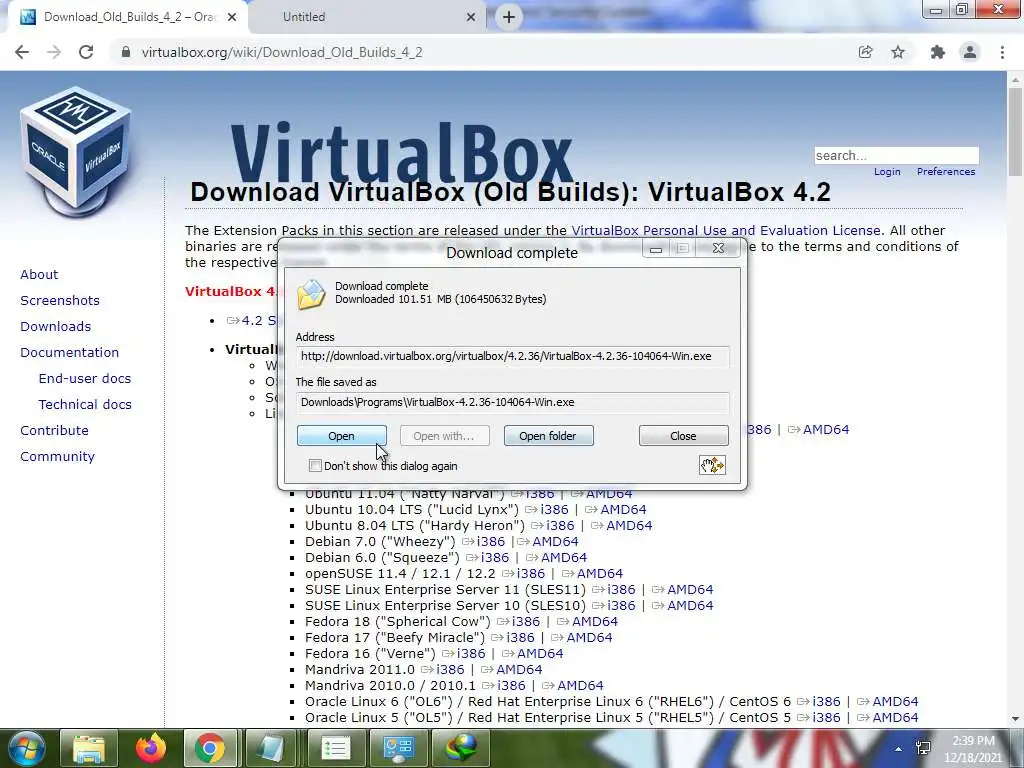This screenshot has height=768, width=1024.
Task: Open Windows Explorer from taskbar
Action: coord(89,749)
